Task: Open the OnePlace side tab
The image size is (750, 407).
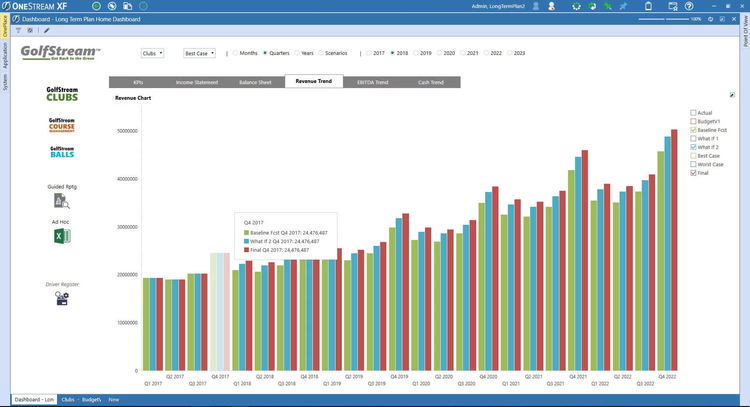Action: tap(5, 26)
